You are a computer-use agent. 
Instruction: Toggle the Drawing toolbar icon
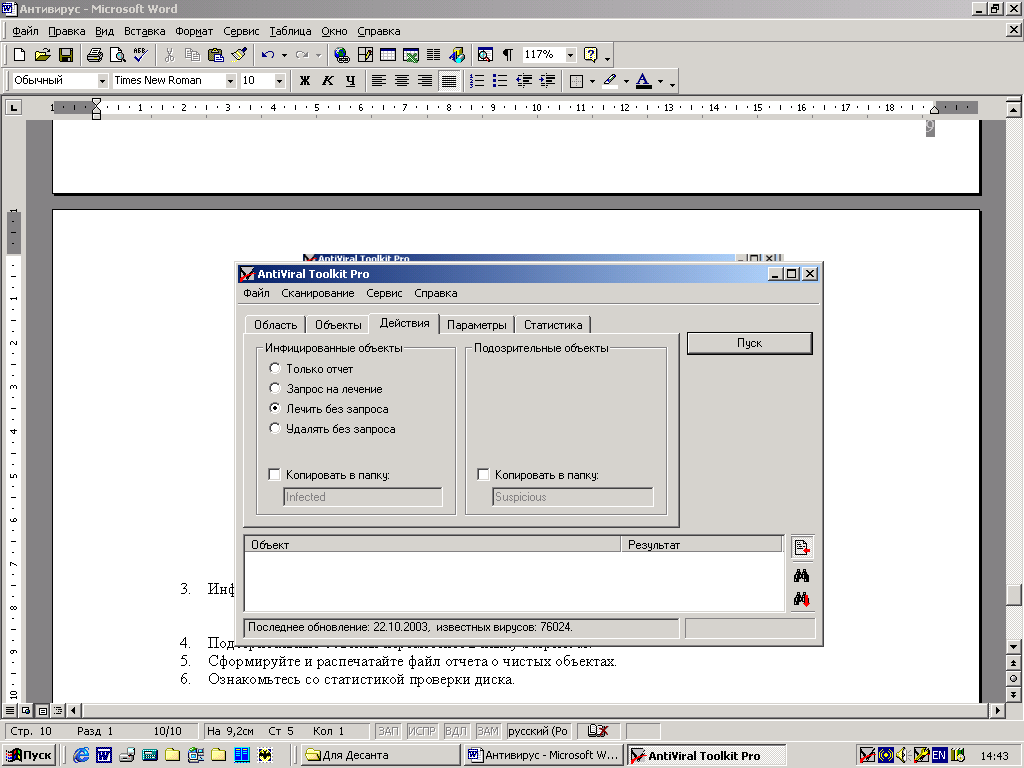coord(457,55)
